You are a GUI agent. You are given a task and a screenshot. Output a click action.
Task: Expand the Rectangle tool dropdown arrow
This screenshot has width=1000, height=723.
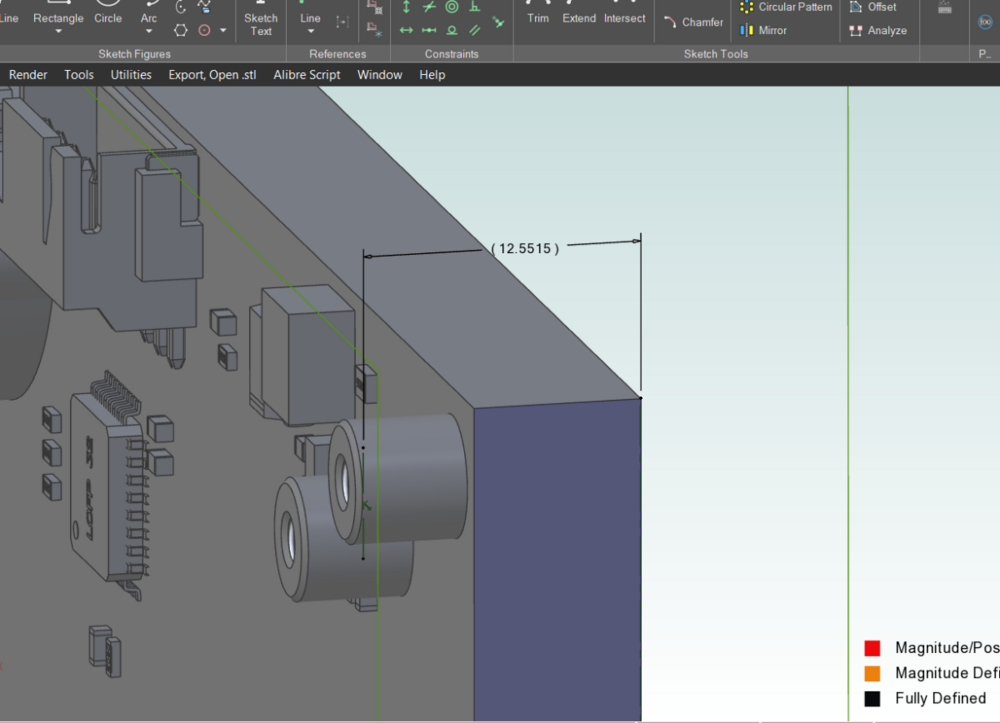pos(58,31)
